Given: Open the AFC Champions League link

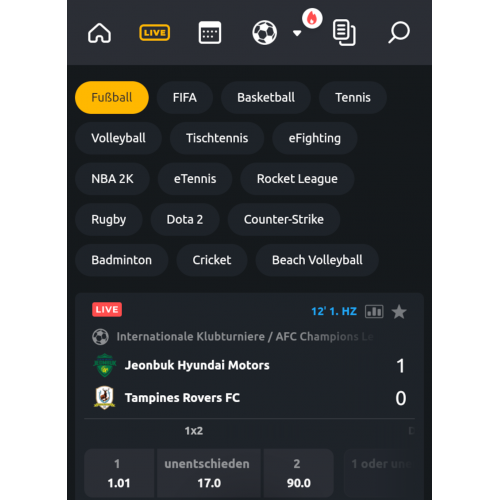Looking at the screenshot, I should click(324, 337).
